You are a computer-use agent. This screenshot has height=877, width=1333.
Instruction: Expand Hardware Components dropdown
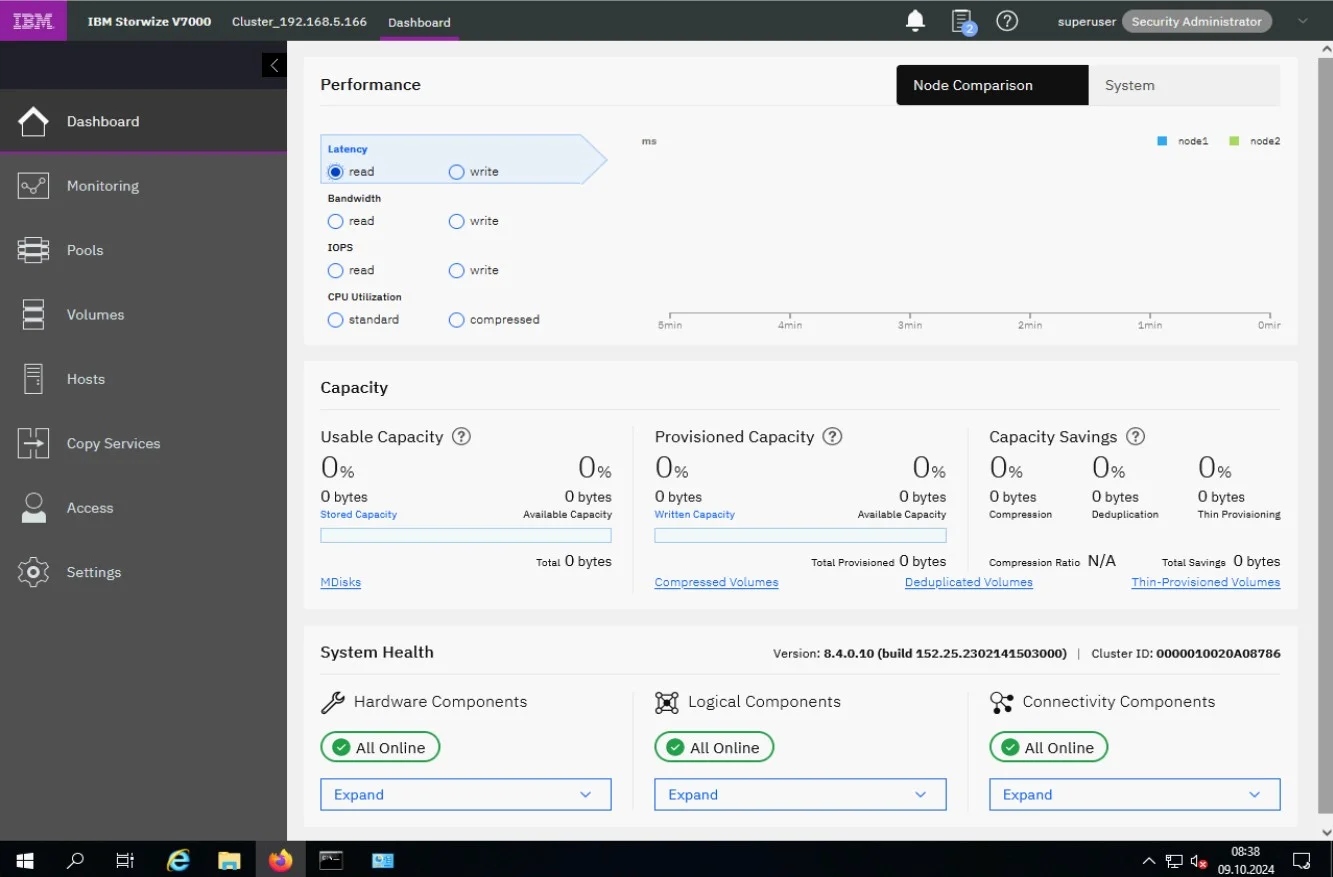point(465,795)
